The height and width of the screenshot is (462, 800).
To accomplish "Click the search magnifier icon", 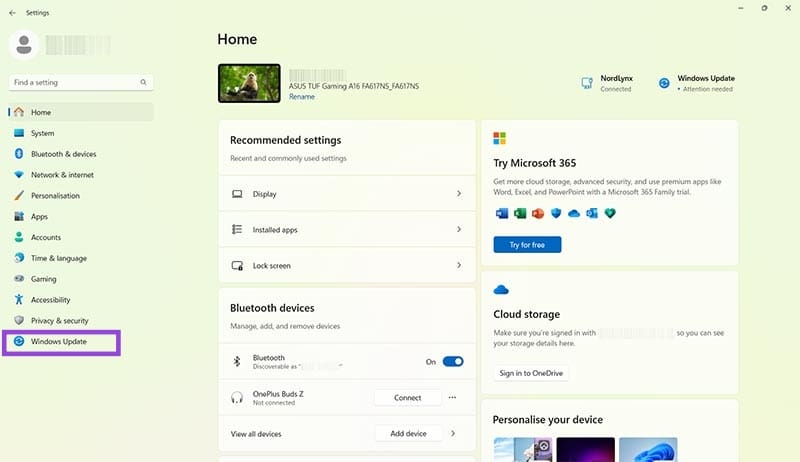I will click(144, 82).
